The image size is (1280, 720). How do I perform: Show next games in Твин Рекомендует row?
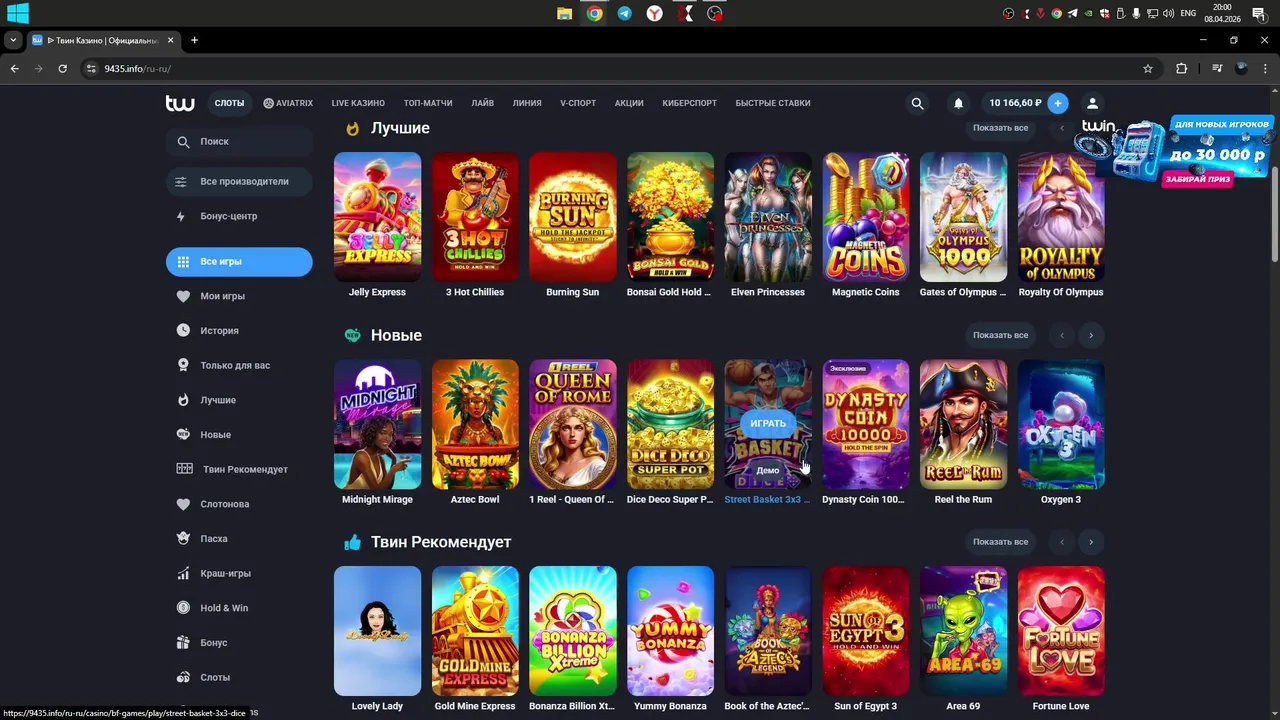(x=1091, y=542)
